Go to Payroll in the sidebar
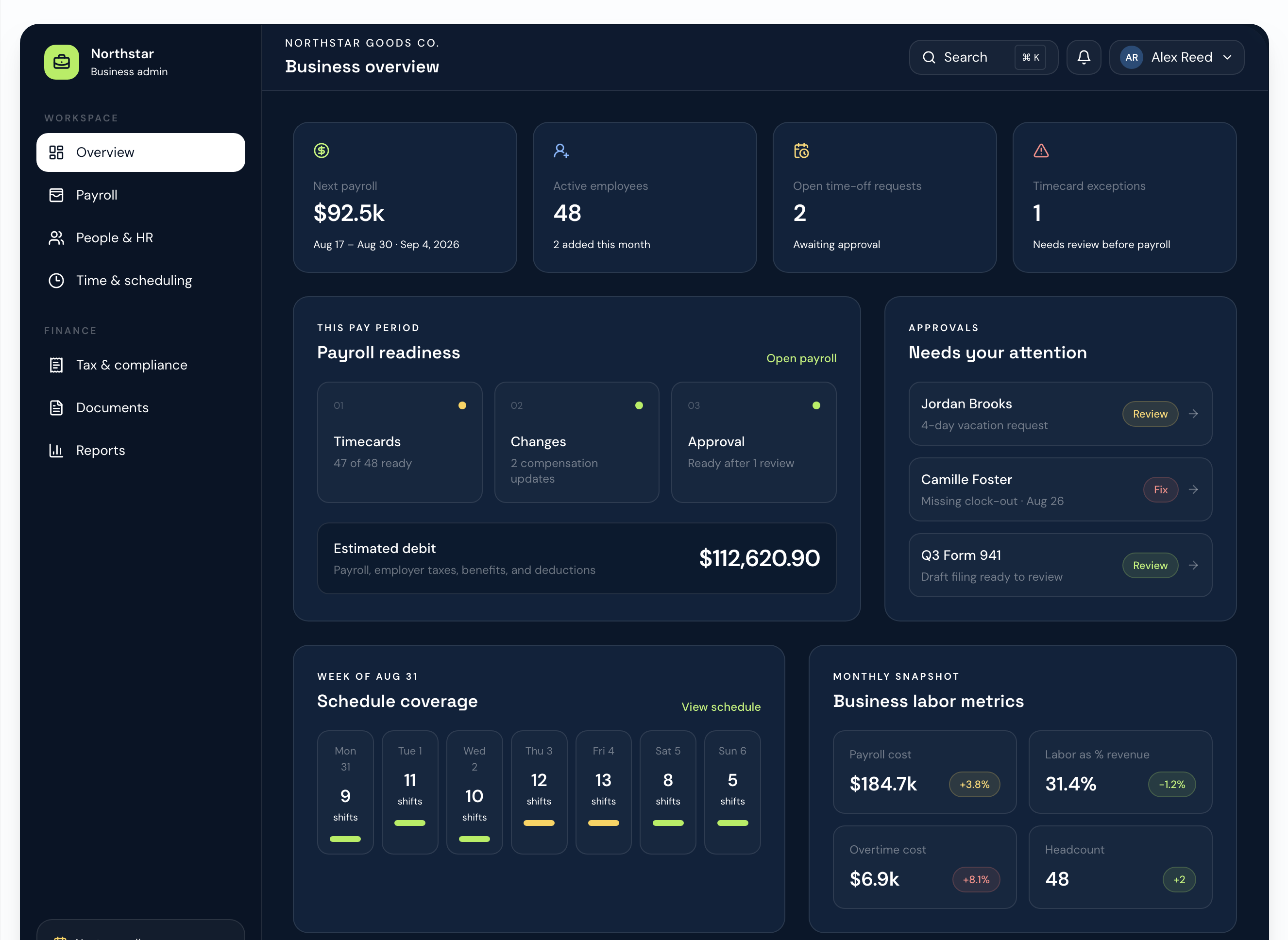The image size is (1288, 940). tap(140, 195)
